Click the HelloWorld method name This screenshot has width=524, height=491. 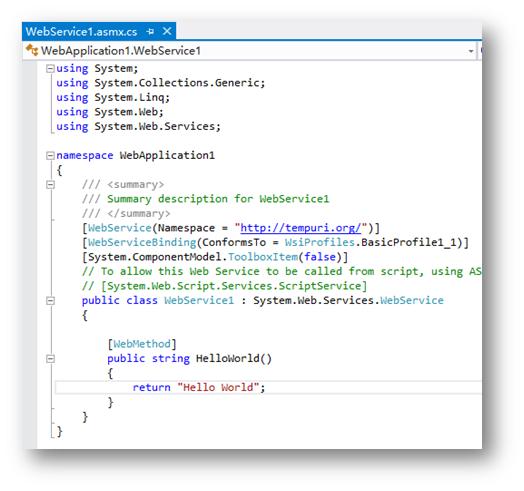(228, 359)
